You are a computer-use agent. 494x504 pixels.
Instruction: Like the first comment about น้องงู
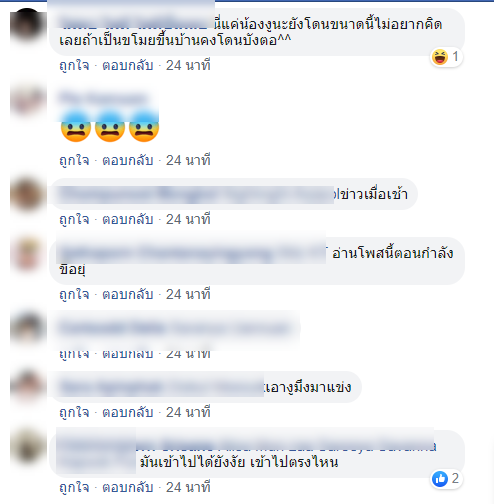(74, 65)
